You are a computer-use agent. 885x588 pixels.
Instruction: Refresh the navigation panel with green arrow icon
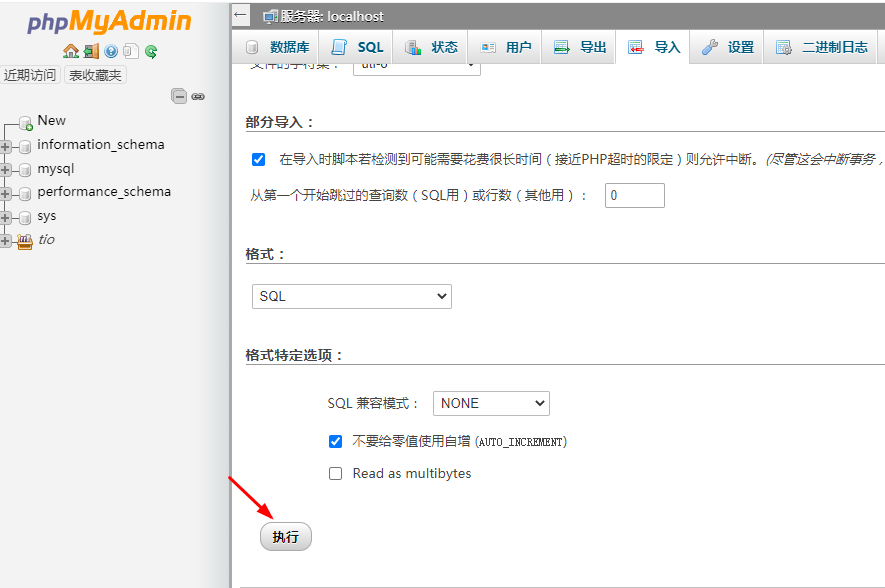click(x=150, y=48)
